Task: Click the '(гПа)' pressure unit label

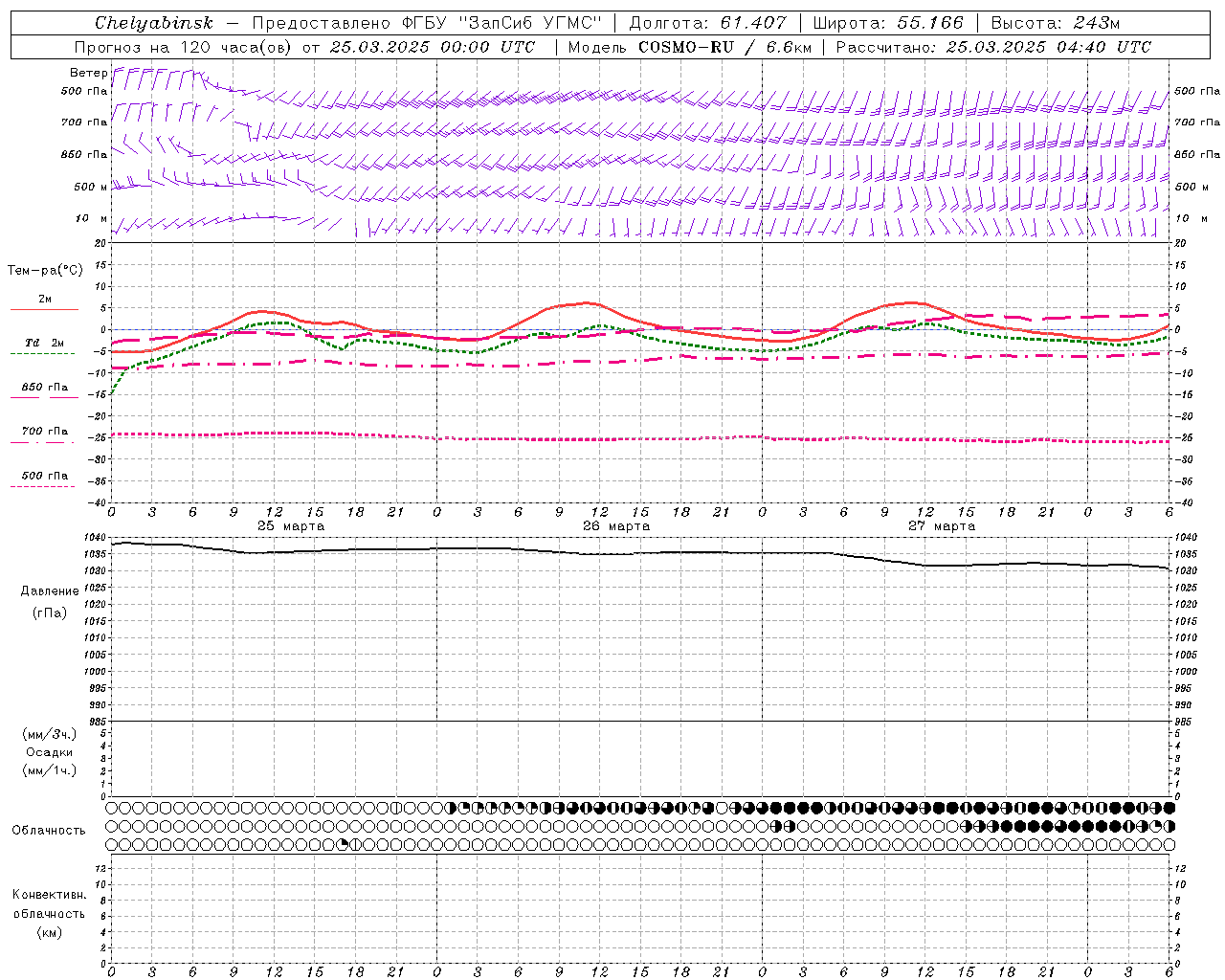Action: [50, 612]
